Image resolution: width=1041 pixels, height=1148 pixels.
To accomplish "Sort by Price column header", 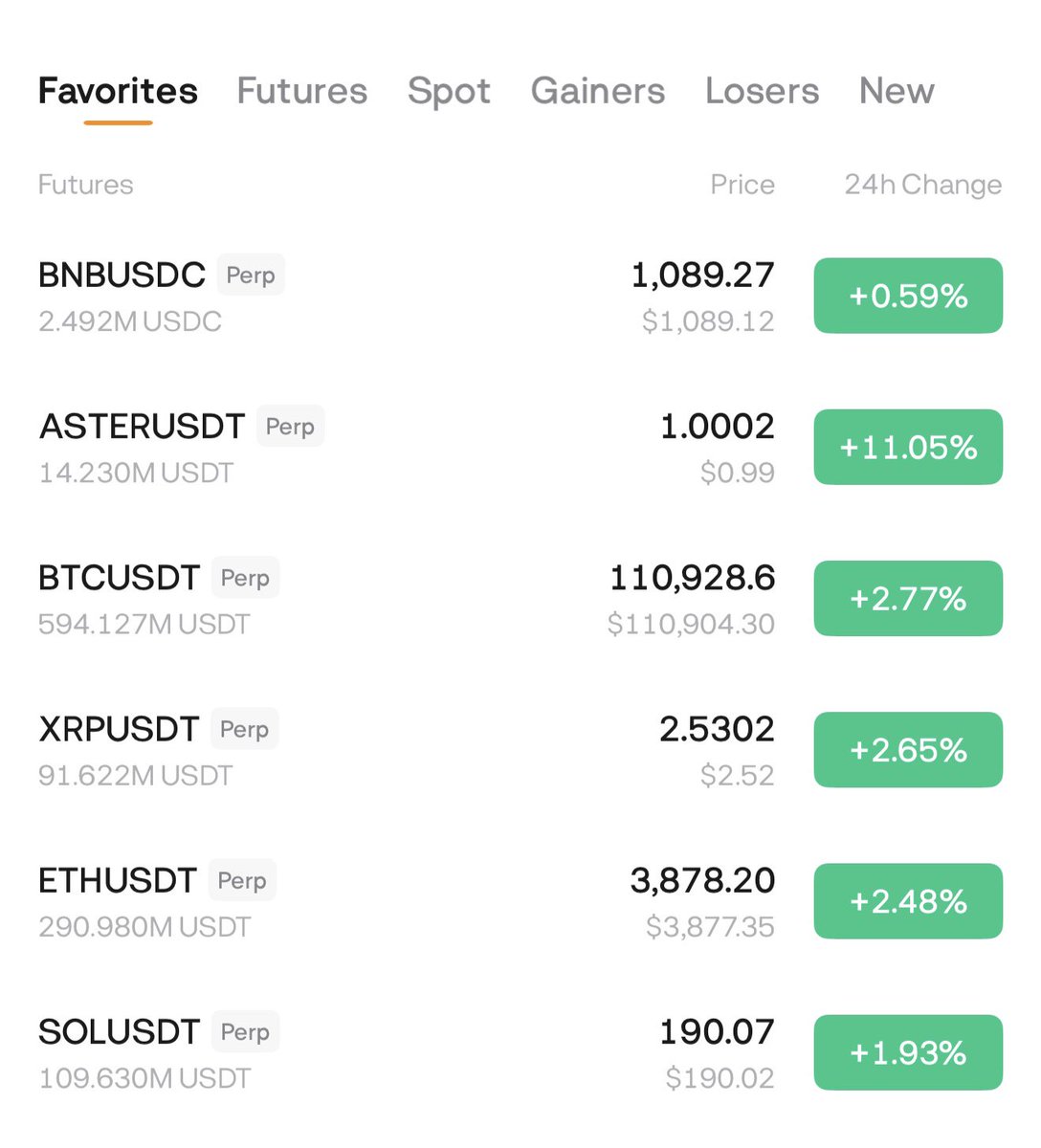I will pyautogui.click(x=742, y=185).
